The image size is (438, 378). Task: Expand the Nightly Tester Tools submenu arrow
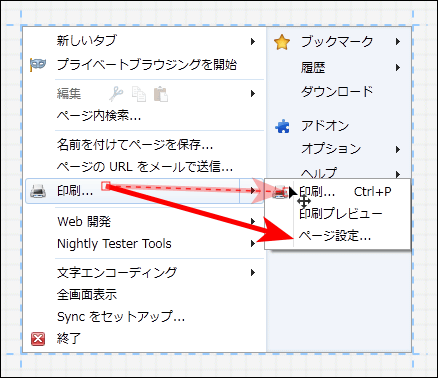coord(253,244)
